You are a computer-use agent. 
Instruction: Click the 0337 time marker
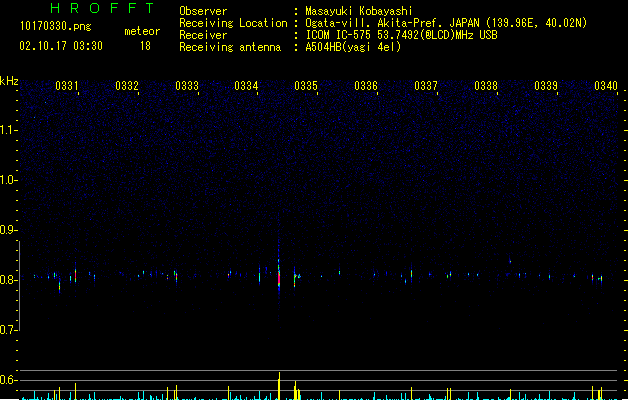click(426, 86)
